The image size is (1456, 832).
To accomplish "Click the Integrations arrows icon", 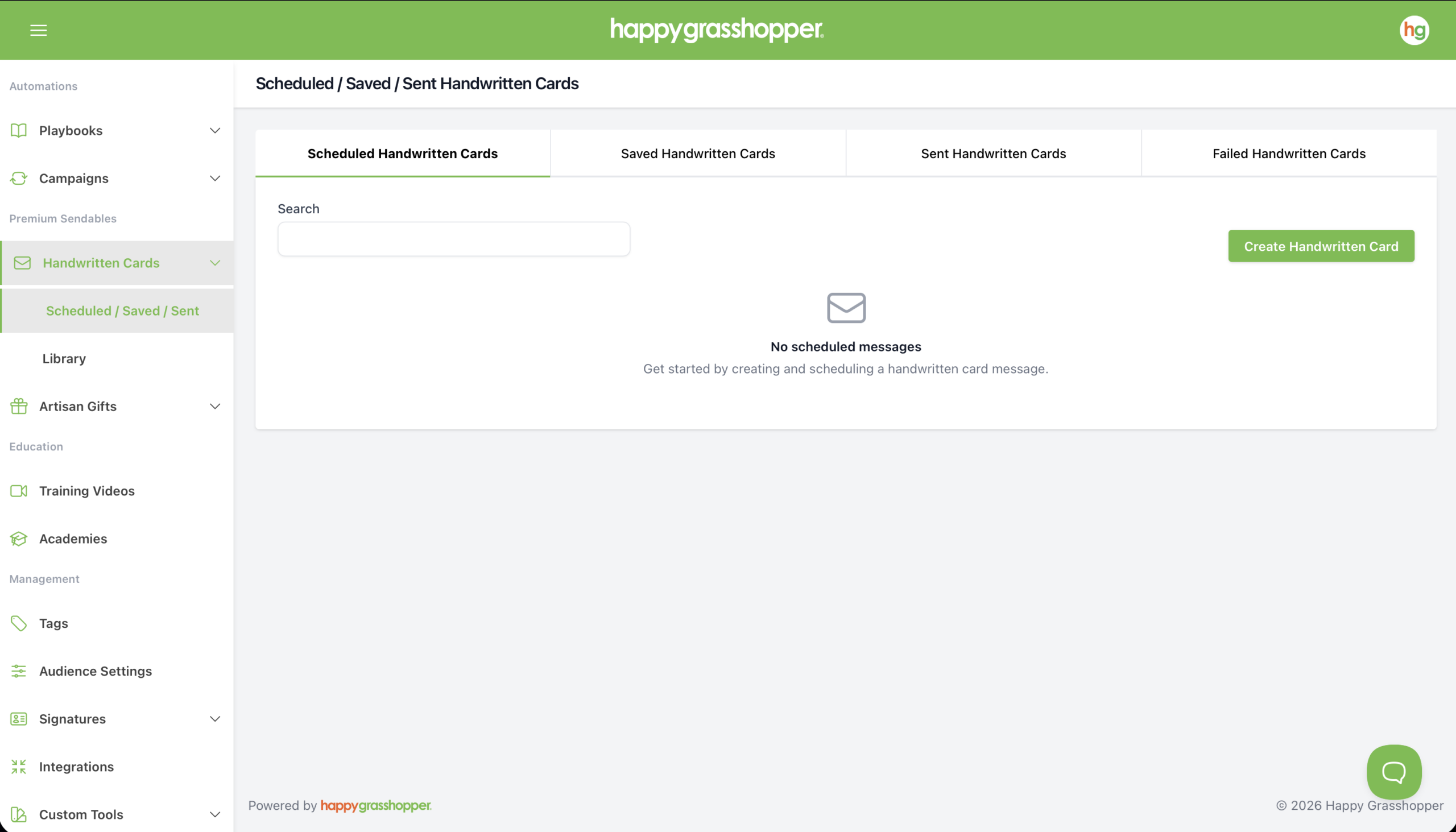I will (x=19, y=766).
